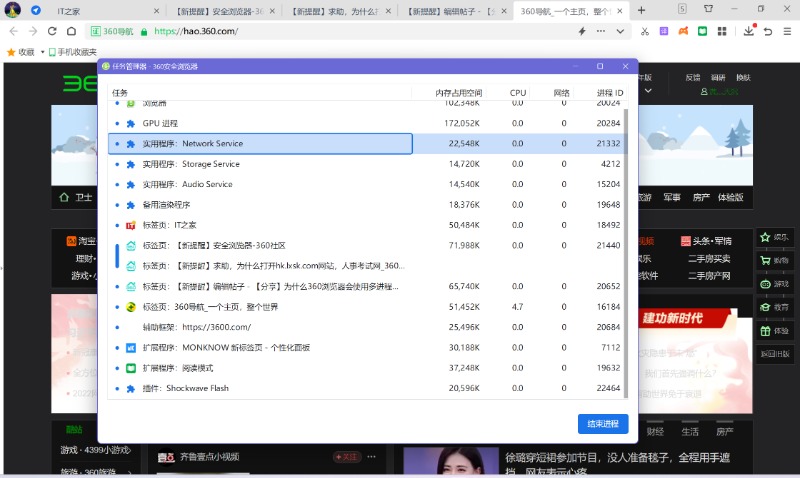Open the 收藏 favorites star button
The height and width of the screenshot is (478, 800).
[20, 52]
